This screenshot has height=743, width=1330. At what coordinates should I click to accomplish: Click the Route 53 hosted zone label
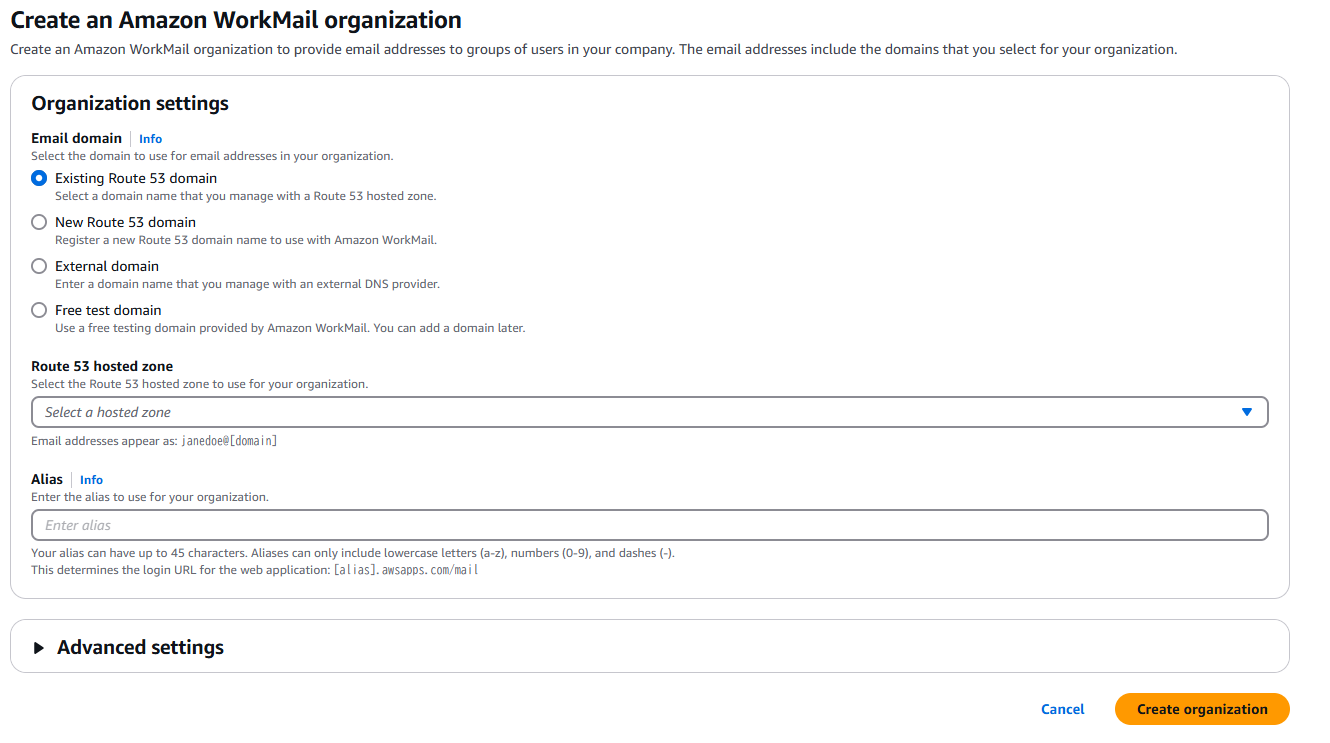102,366
